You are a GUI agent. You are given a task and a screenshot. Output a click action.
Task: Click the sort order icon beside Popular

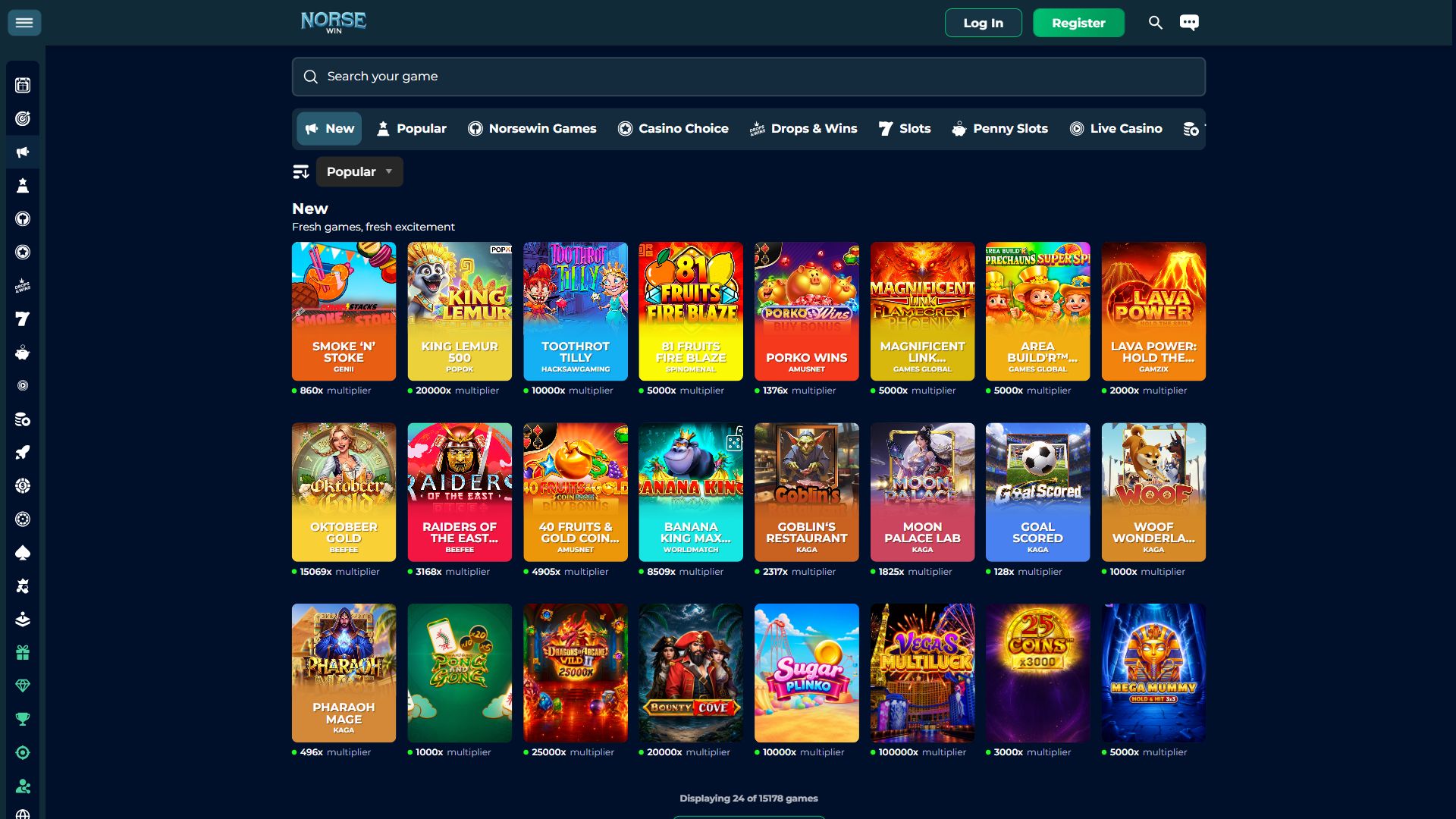[301, 172]
